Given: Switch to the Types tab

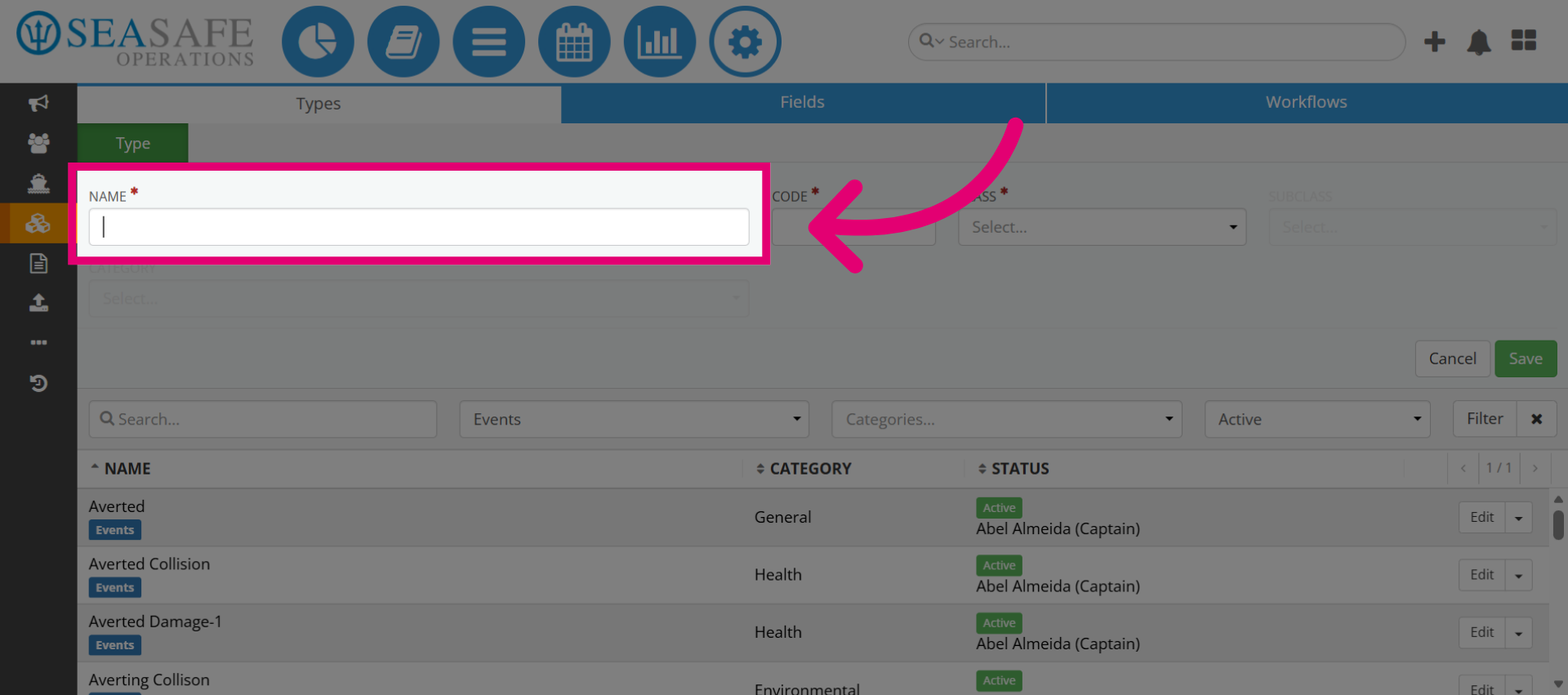Looking at the screenshot, I should [318, 104].
